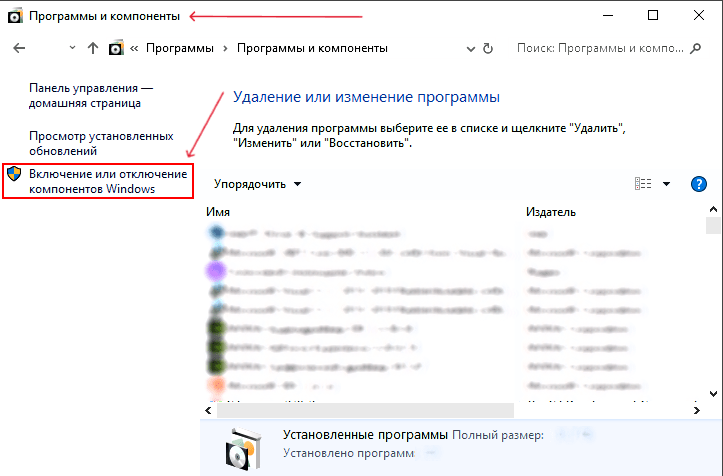Go back with the navigation arrow
The height and width of the screenshot is (476, 723).
tap(19, 48)
